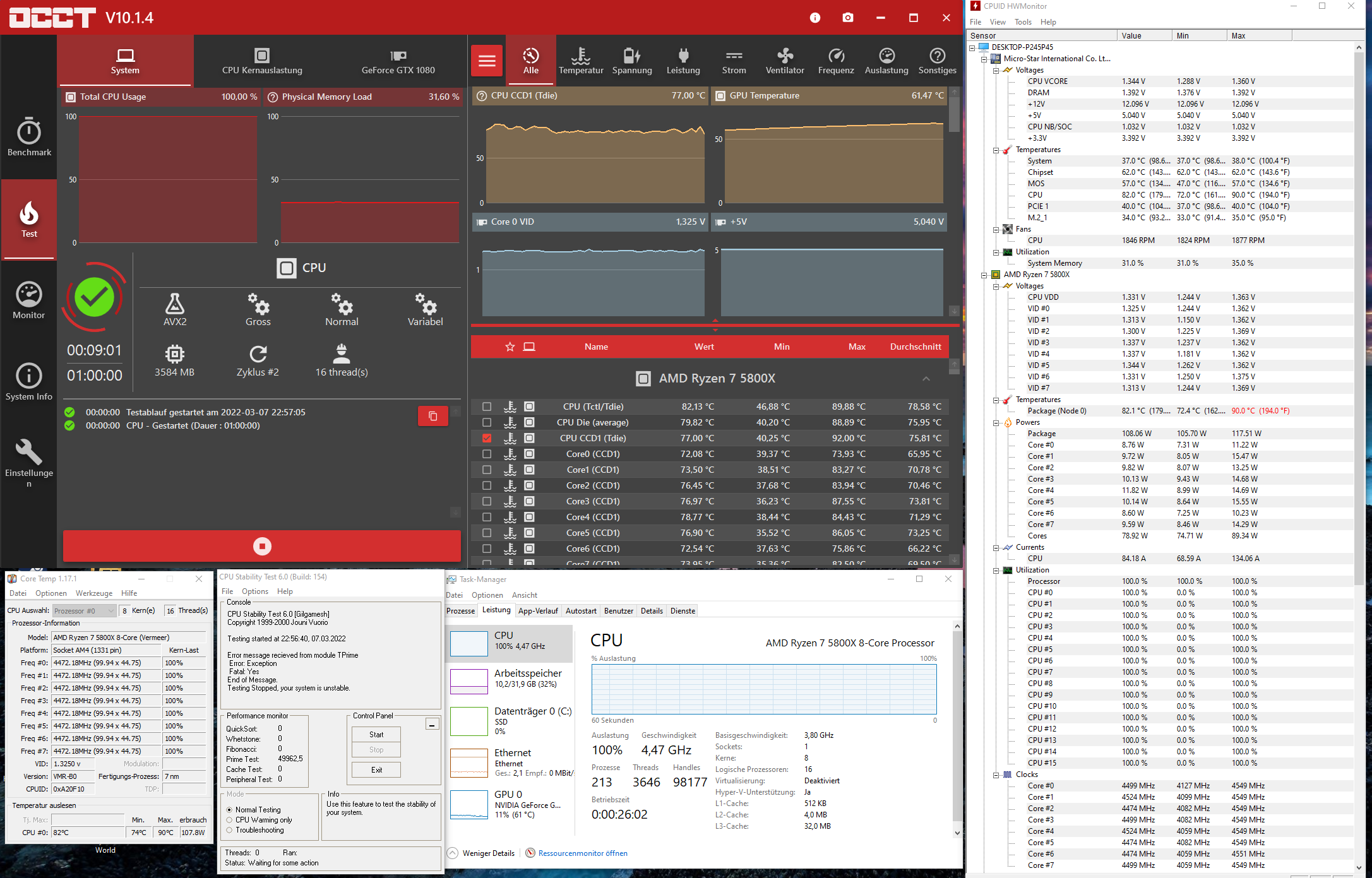Stop the running OCCT test
Image resolution: width=1372 pixels, height=878 pixels.
pyautogui.click(x=261, y=546)
